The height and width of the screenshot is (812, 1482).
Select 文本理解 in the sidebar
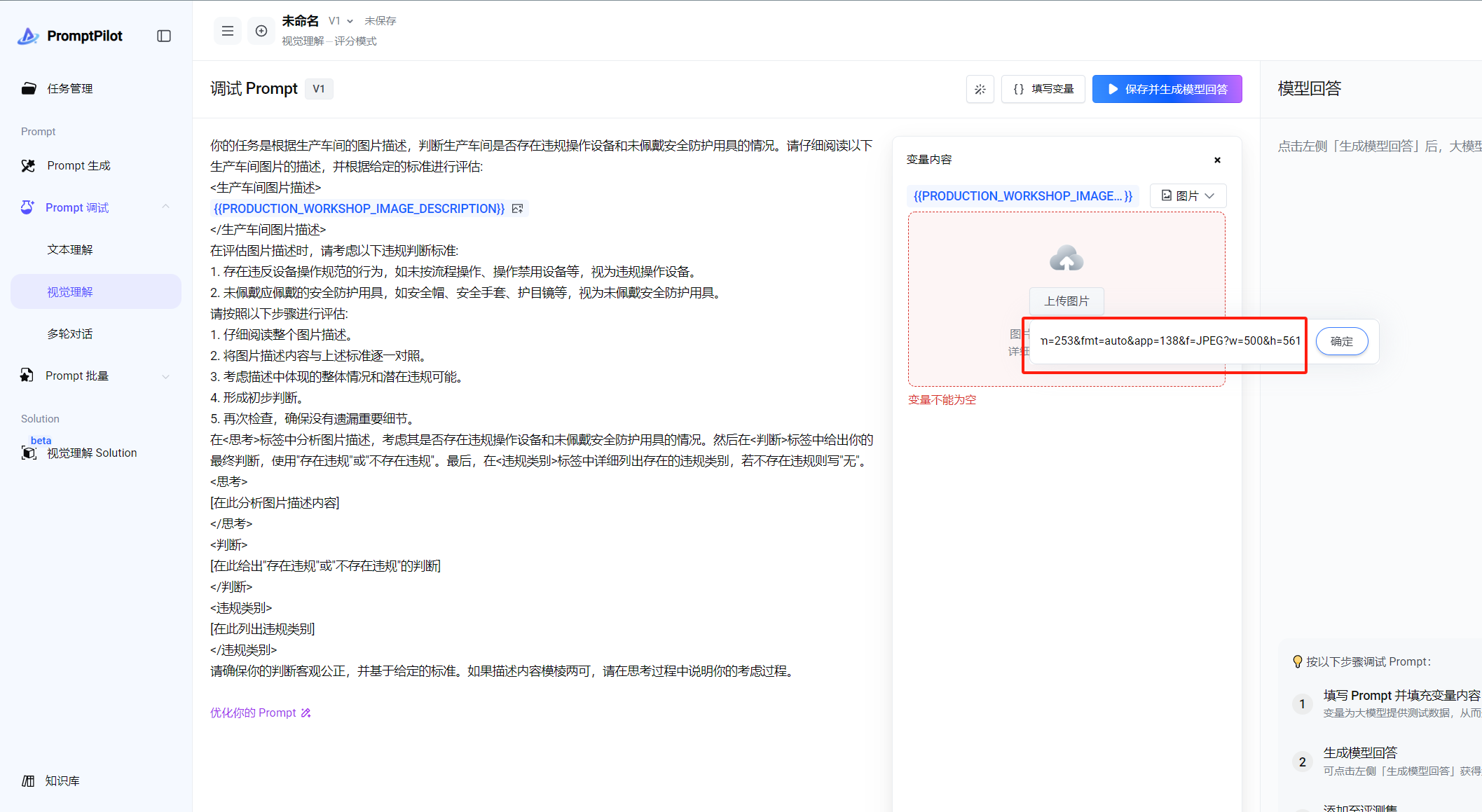(70, 249)
